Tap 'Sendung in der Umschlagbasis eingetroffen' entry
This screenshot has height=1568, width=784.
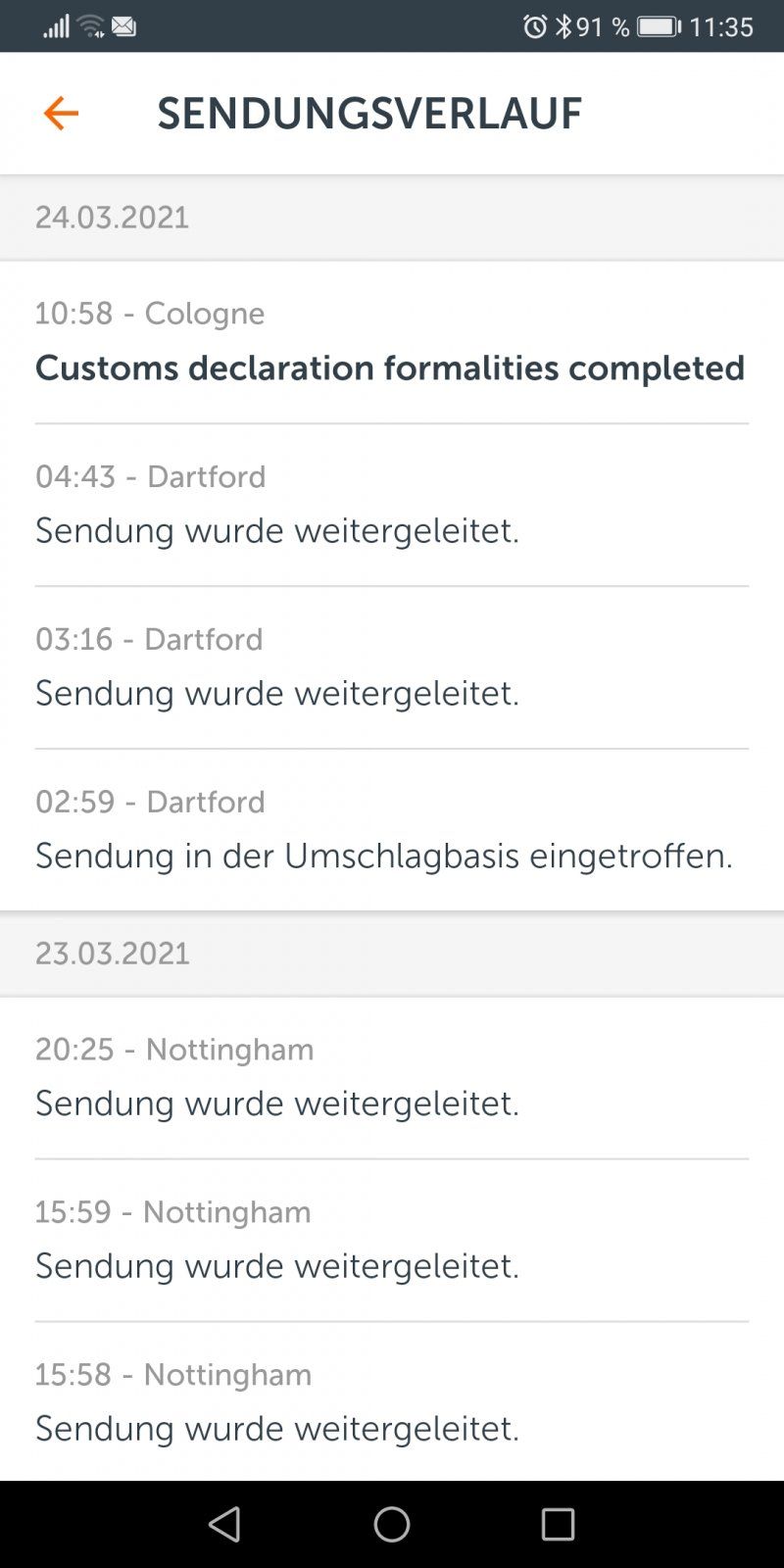[384, 856]
